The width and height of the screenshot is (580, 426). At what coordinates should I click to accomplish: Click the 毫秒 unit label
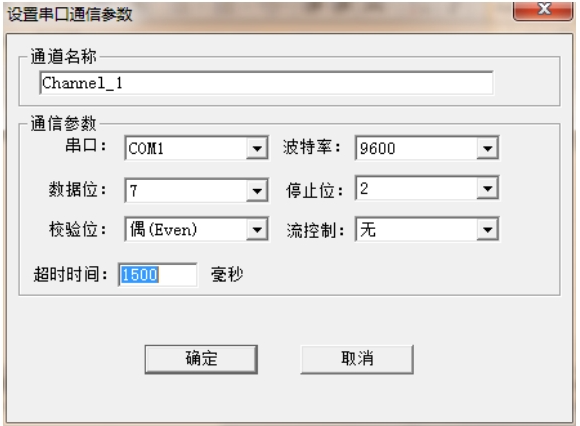[x=227, y=275]
